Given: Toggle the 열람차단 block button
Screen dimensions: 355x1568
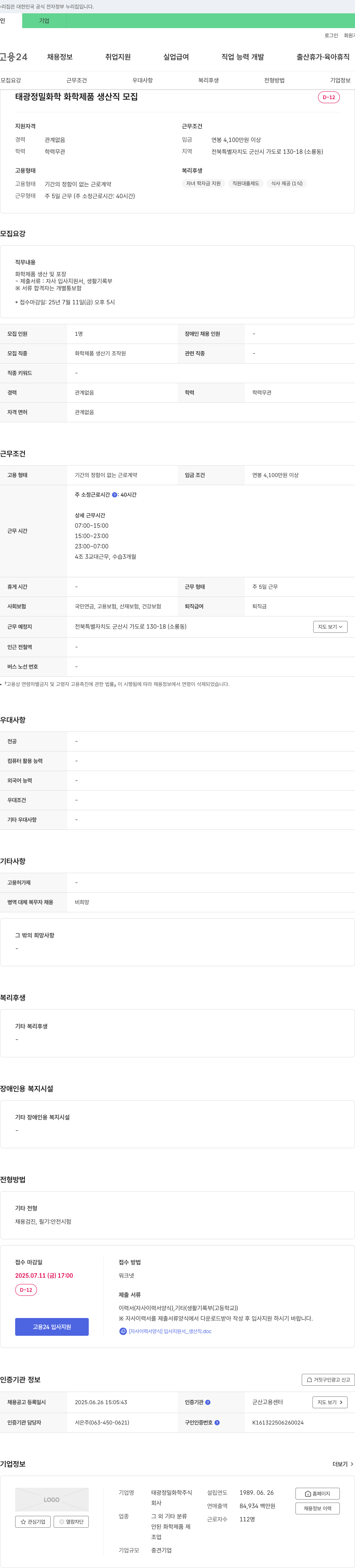Looking at the screenshot, I should coord(71,1521).
